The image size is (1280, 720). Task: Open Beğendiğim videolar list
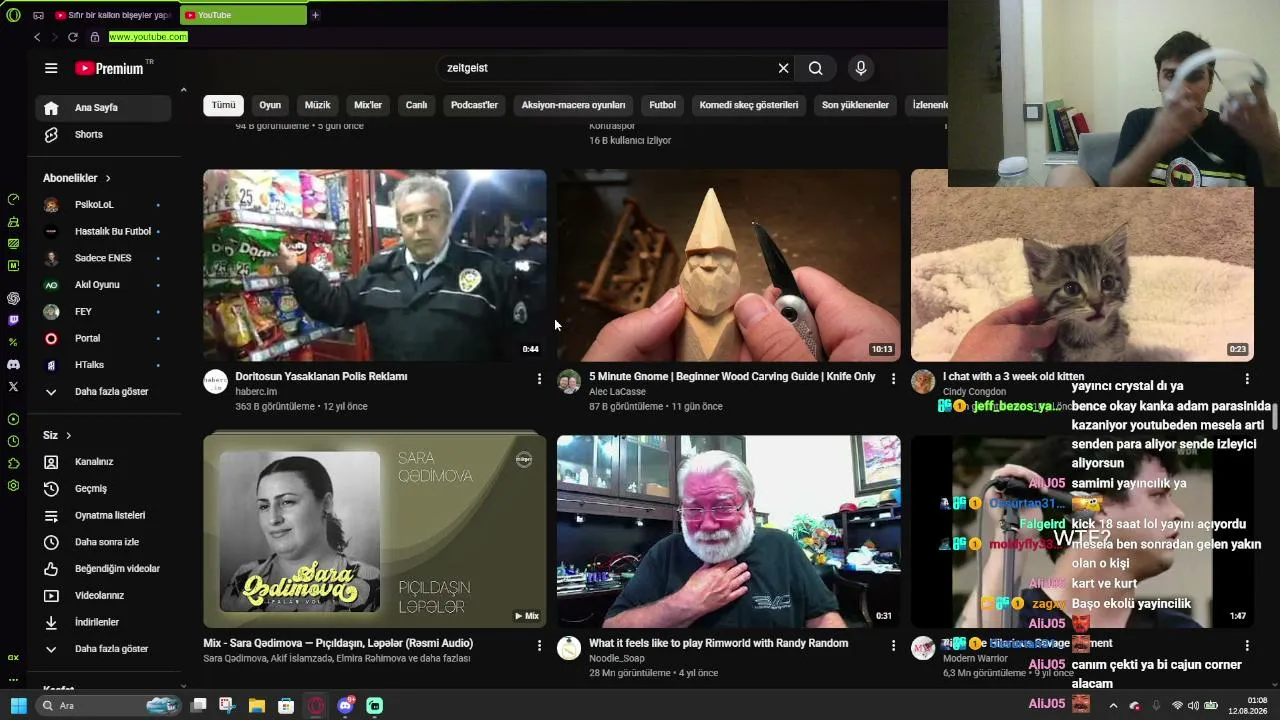tap(103, 569)
